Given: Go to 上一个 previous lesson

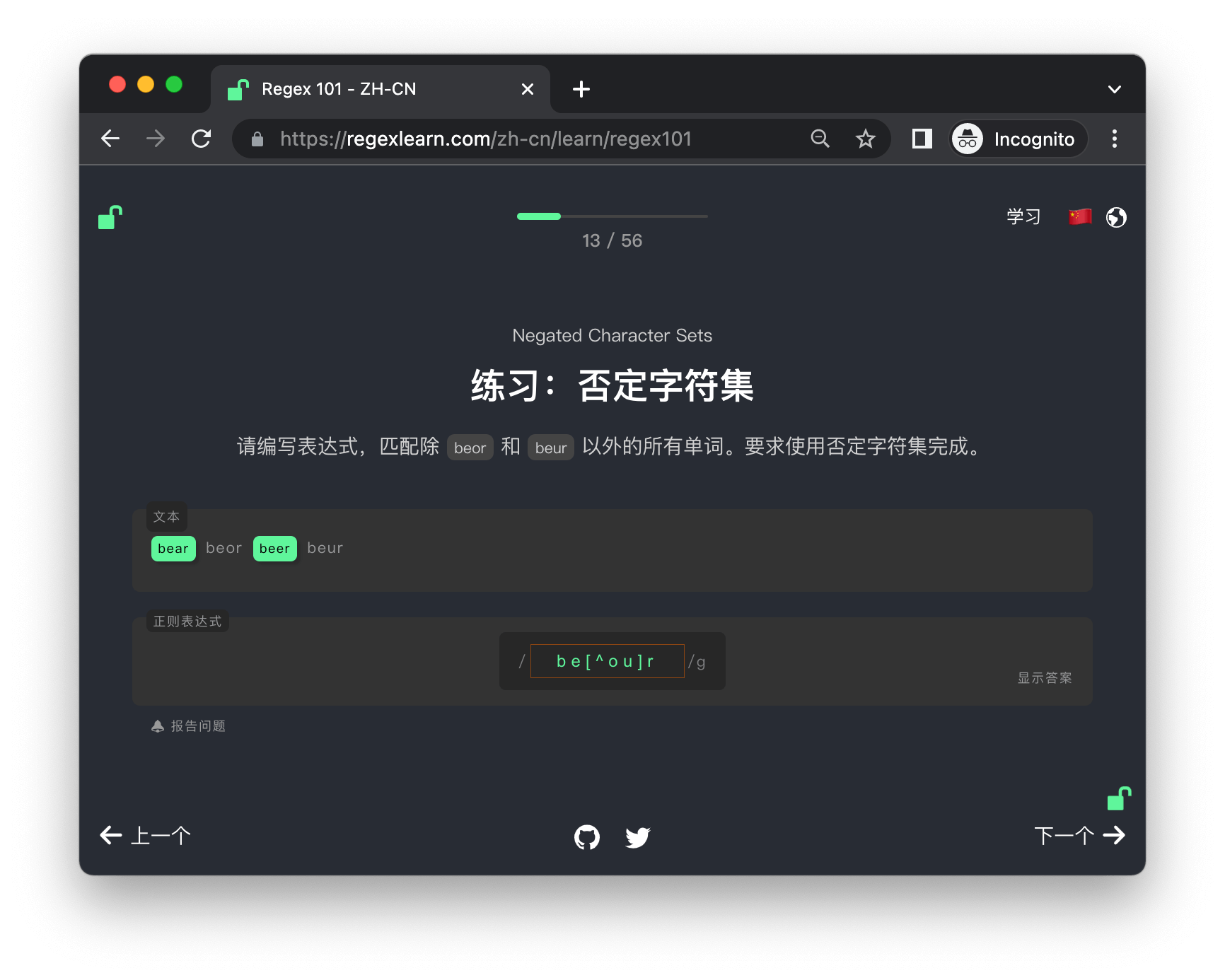Looking at the screenshot, I should click(x=146, y=836).
